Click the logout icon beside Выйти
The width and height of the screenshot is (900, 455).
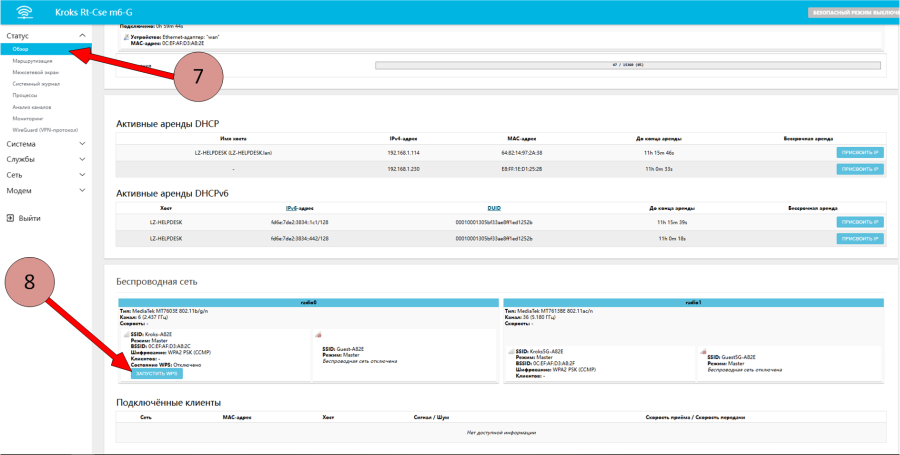tap(10, 217)
